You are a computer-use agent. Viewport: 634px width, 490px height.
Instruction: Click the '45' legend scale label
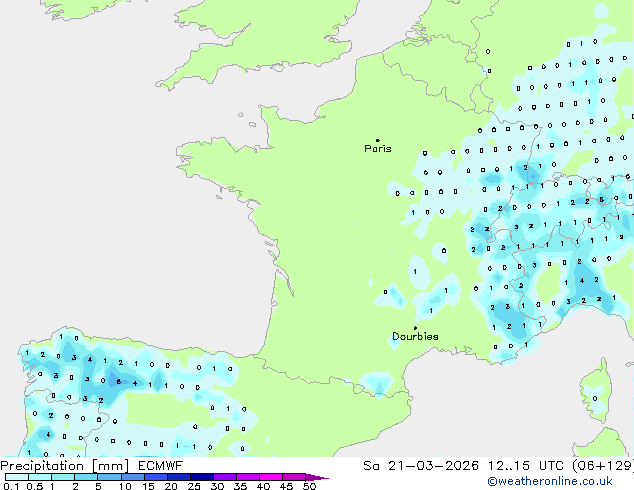point(286,486)
